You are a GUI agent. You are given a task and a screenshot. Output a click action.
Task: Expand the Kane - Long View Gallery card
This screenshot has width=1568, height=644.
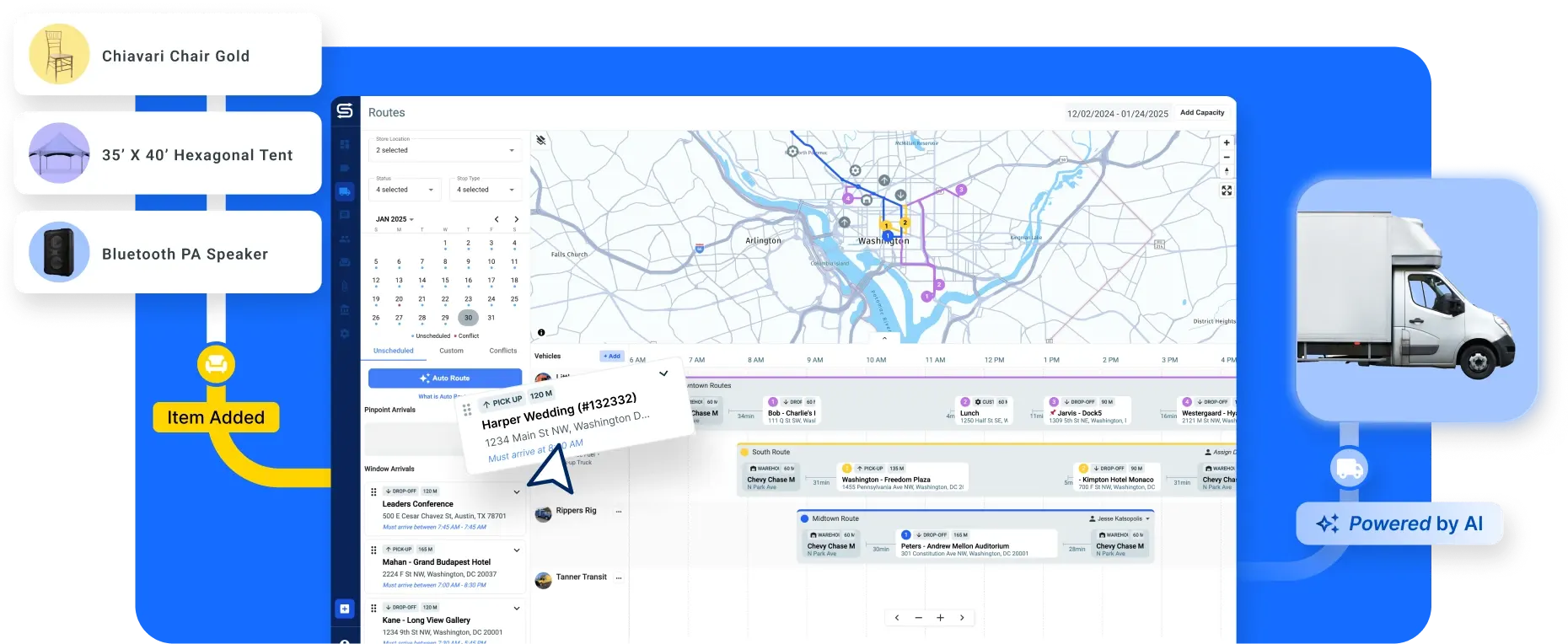point(517,608)
